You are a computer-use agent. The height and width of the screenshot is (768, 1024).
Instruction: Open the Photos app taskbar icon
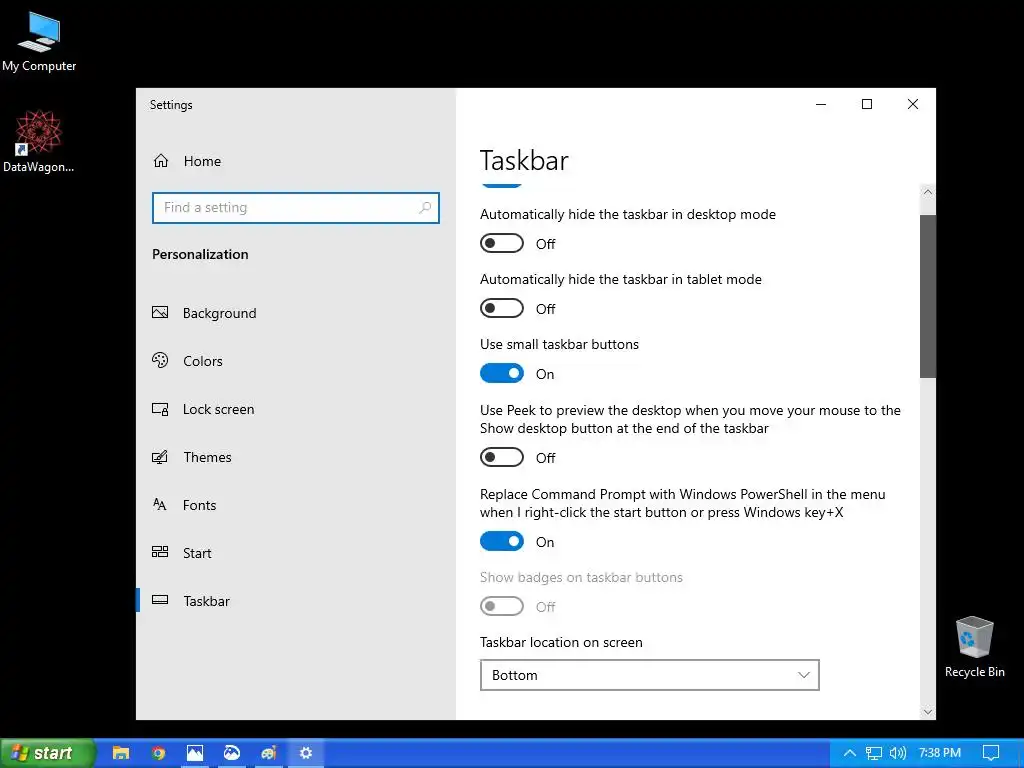pyautogui.click(x=195, y=753)
